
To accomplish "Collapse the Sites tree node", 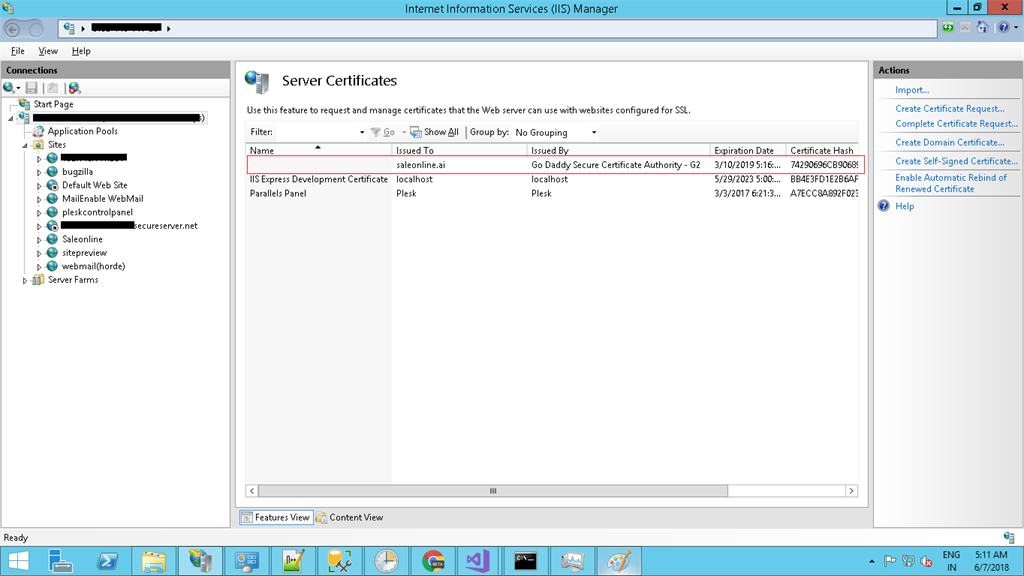I will tap(25, 146).
